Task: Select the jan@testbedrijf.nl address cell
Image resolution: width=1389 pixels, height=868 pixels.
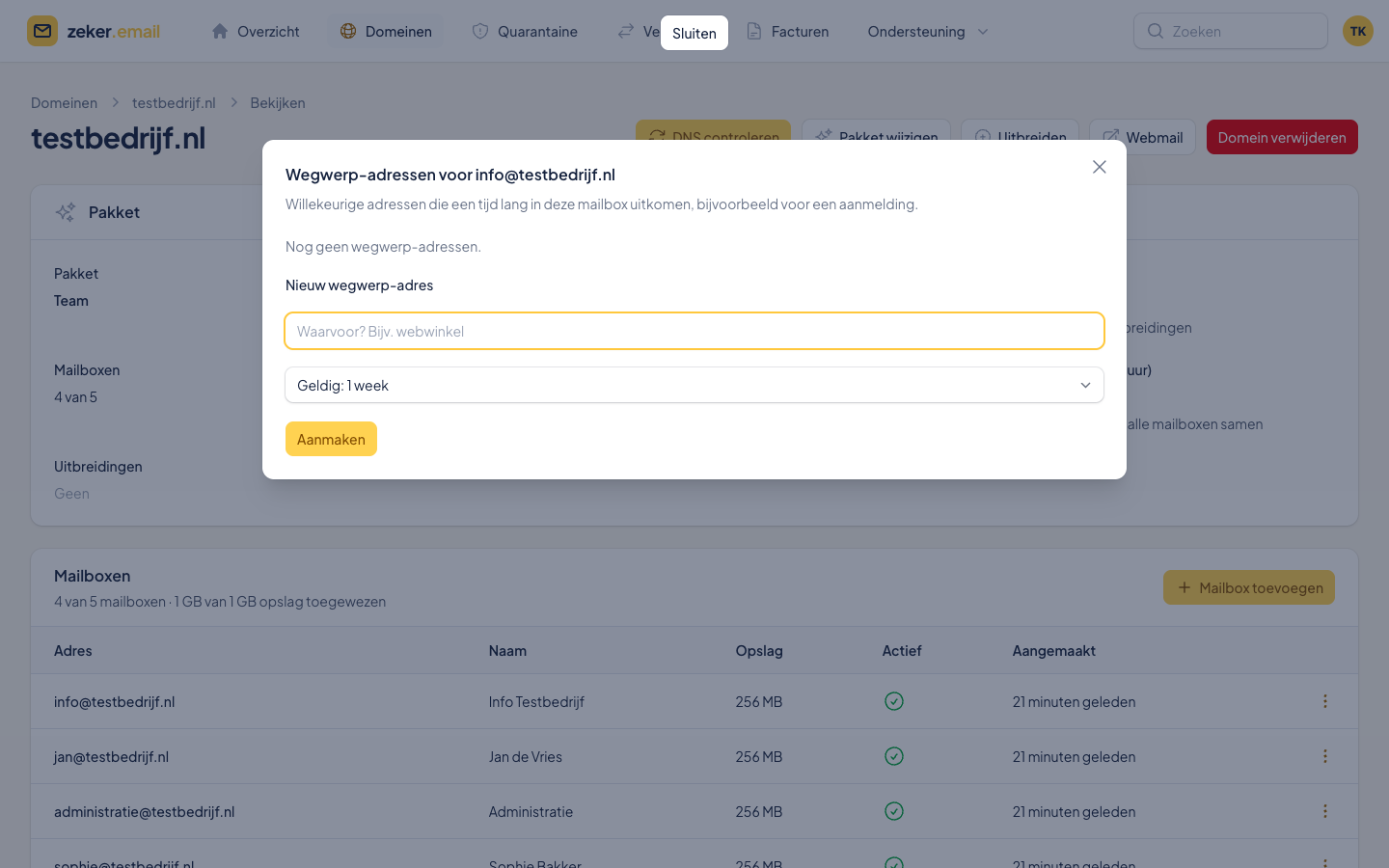Action: [x=111, y=757]
